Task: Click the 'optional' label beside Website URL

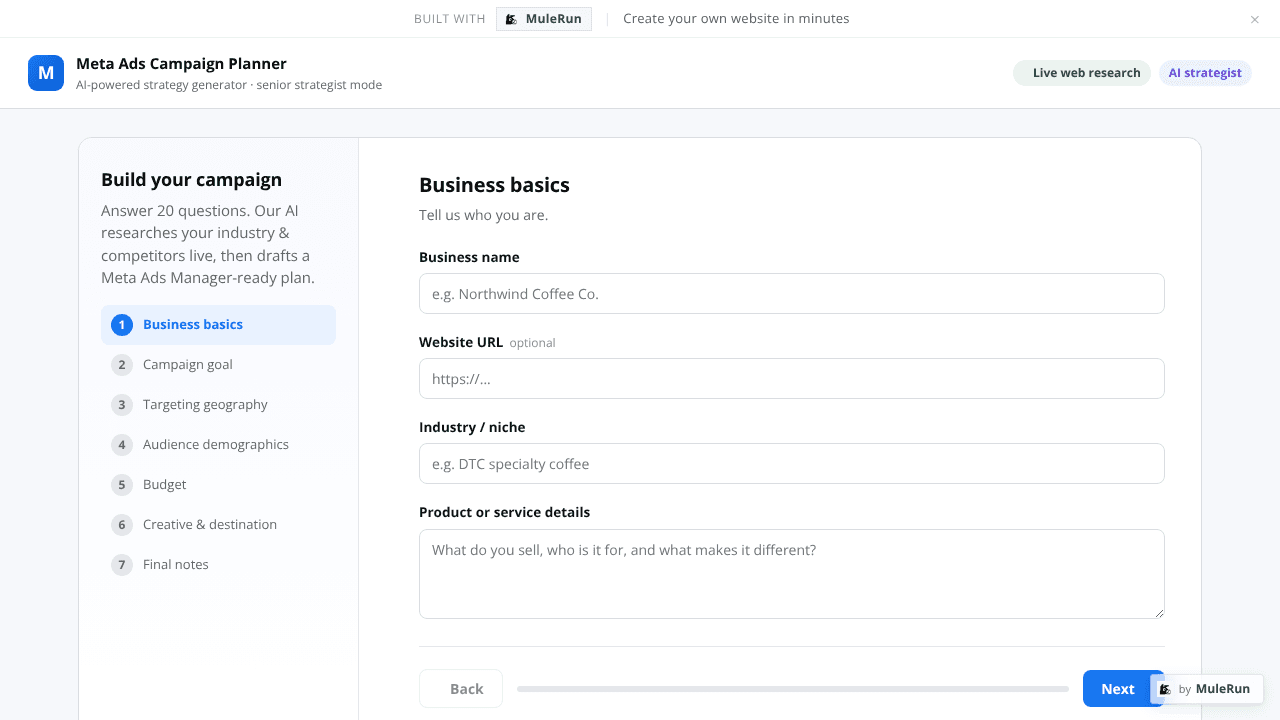Action: coord(532,343)
